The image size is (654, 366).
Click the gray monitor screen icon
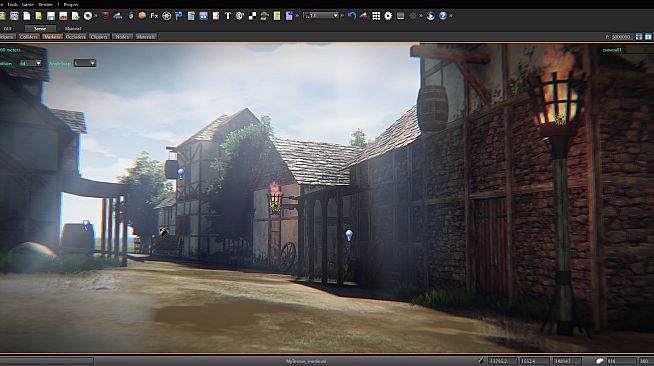(x=400, y=16)
